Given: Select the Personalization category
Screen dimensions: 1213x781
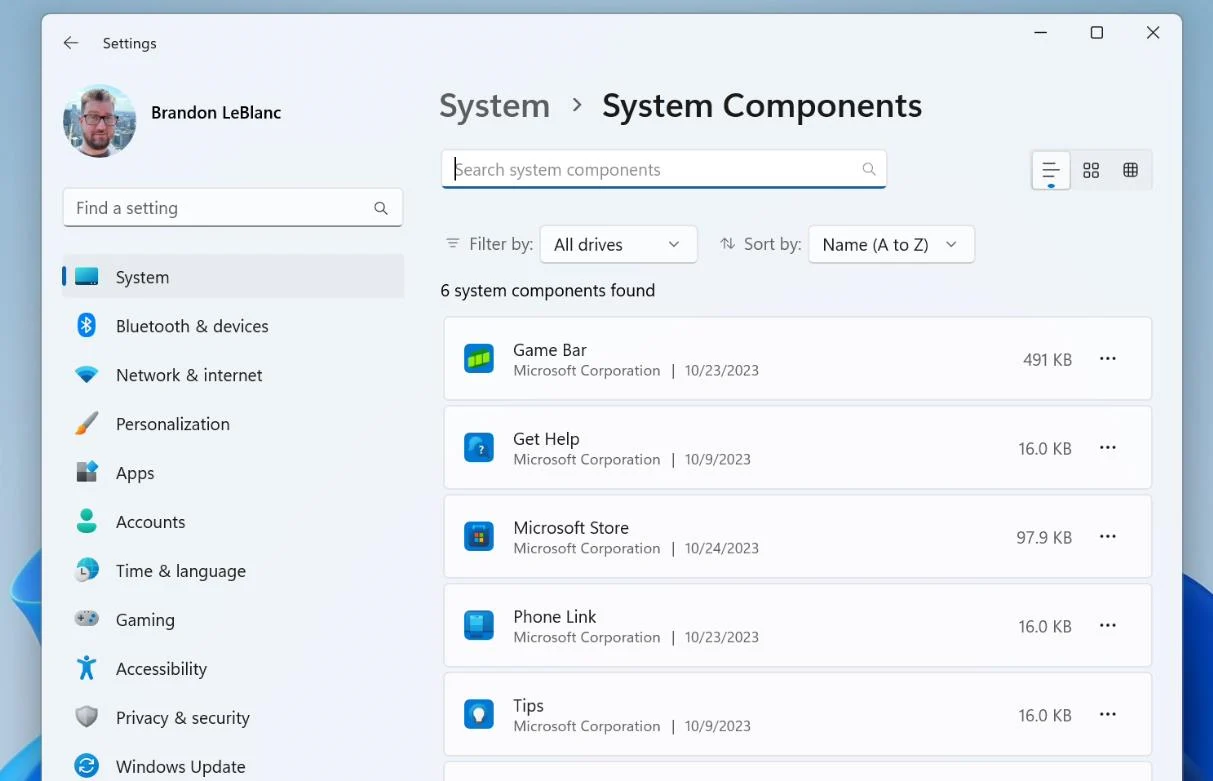Looking at the screenshot, I should tap(233, 424).
